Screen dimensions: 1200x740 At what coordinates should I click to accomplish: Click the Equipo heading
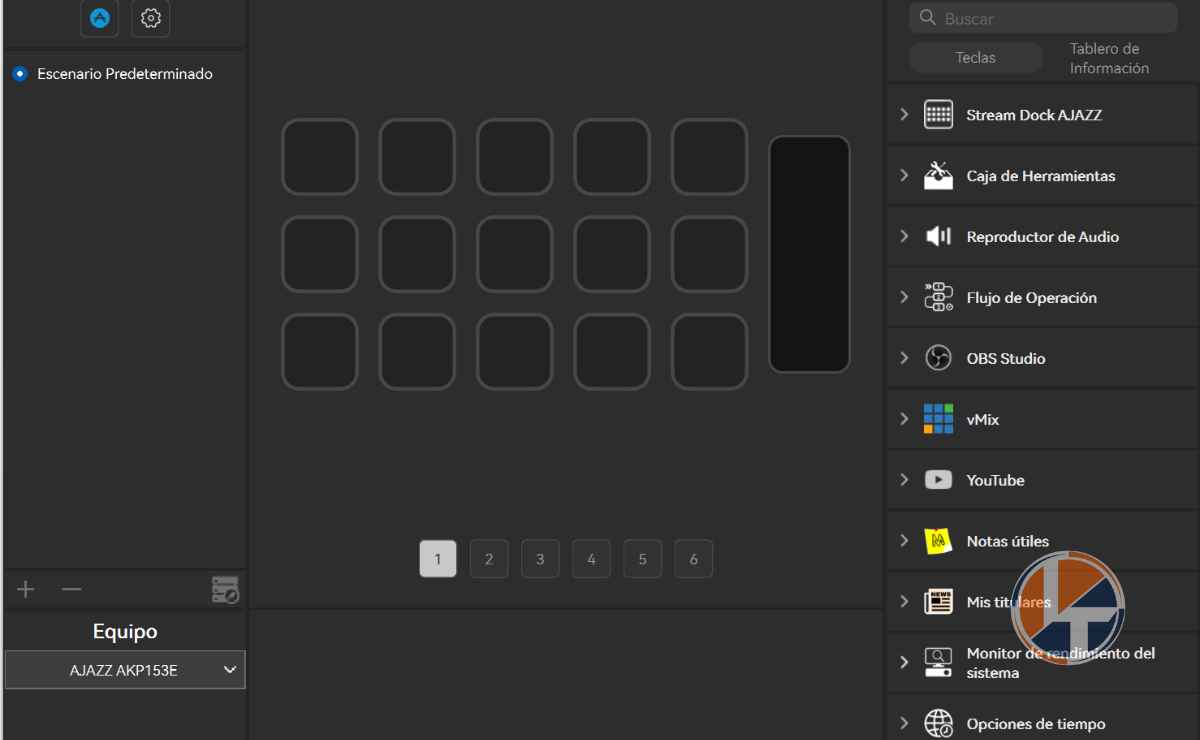(125, 632)
